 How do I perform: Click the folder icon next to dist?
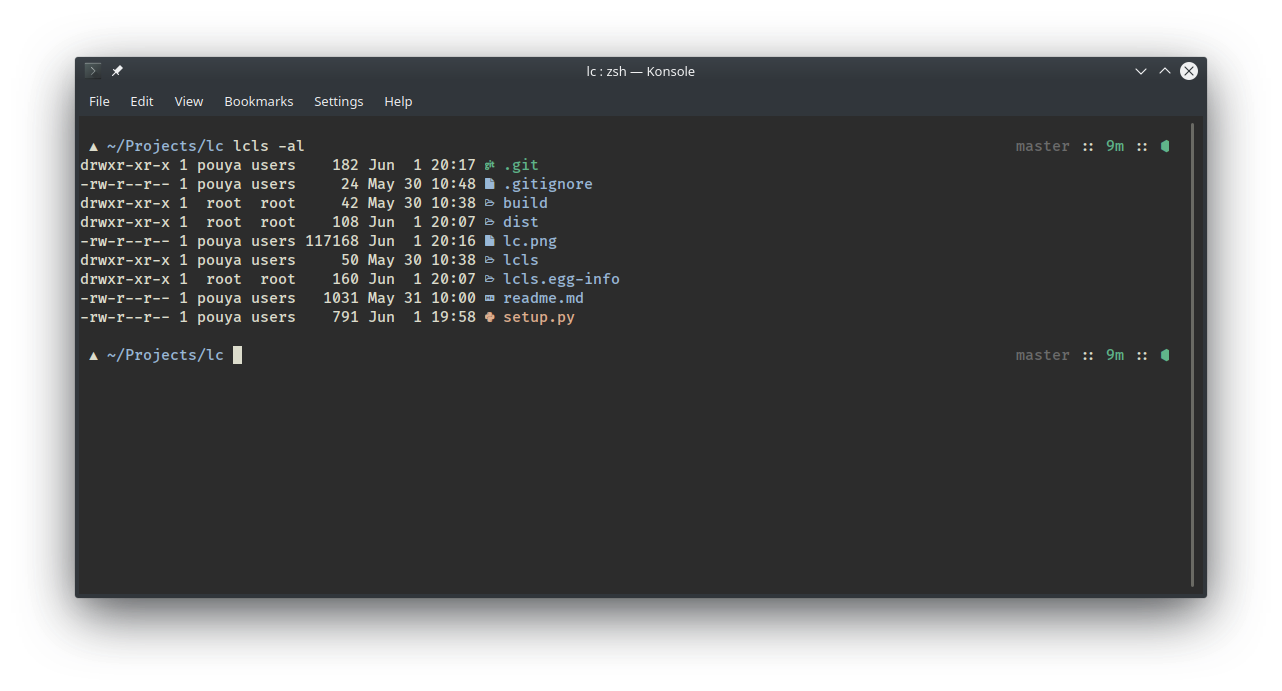(489, 222)
